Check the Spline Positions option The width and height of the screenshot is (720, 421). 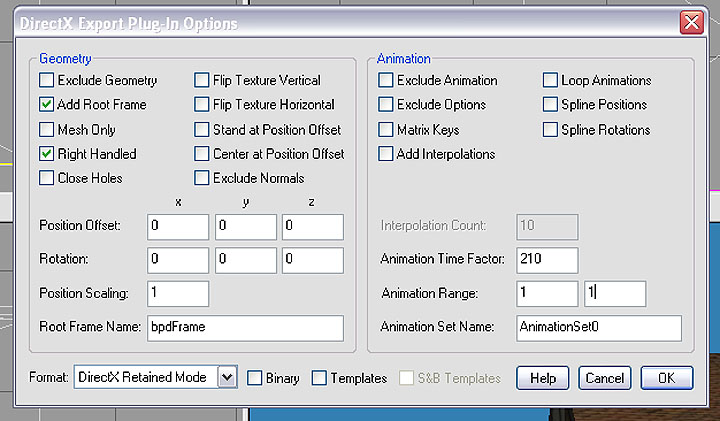coord(550,105)
